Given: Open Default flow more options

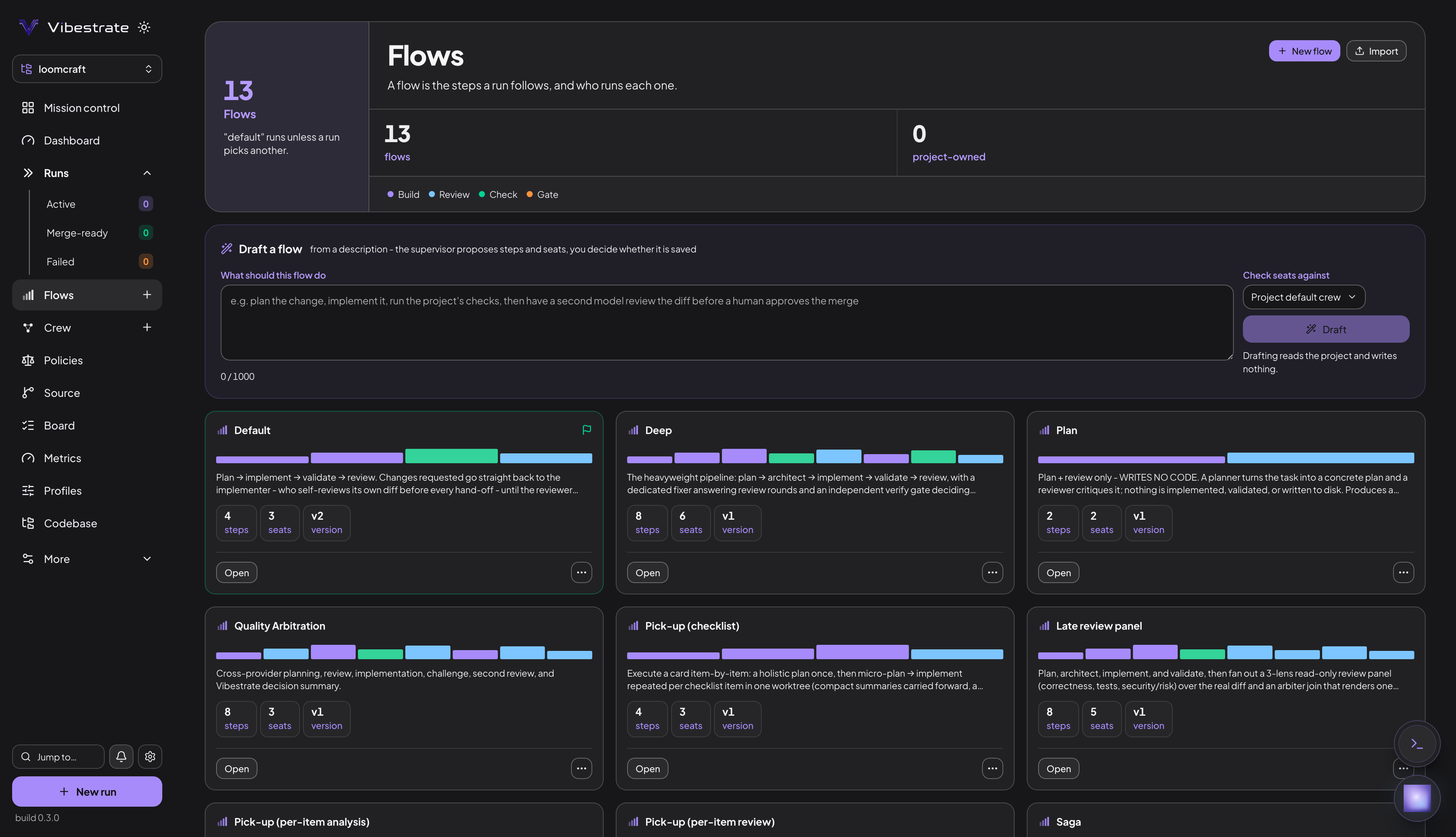Looking at the screenshot, I should point(581,572).
